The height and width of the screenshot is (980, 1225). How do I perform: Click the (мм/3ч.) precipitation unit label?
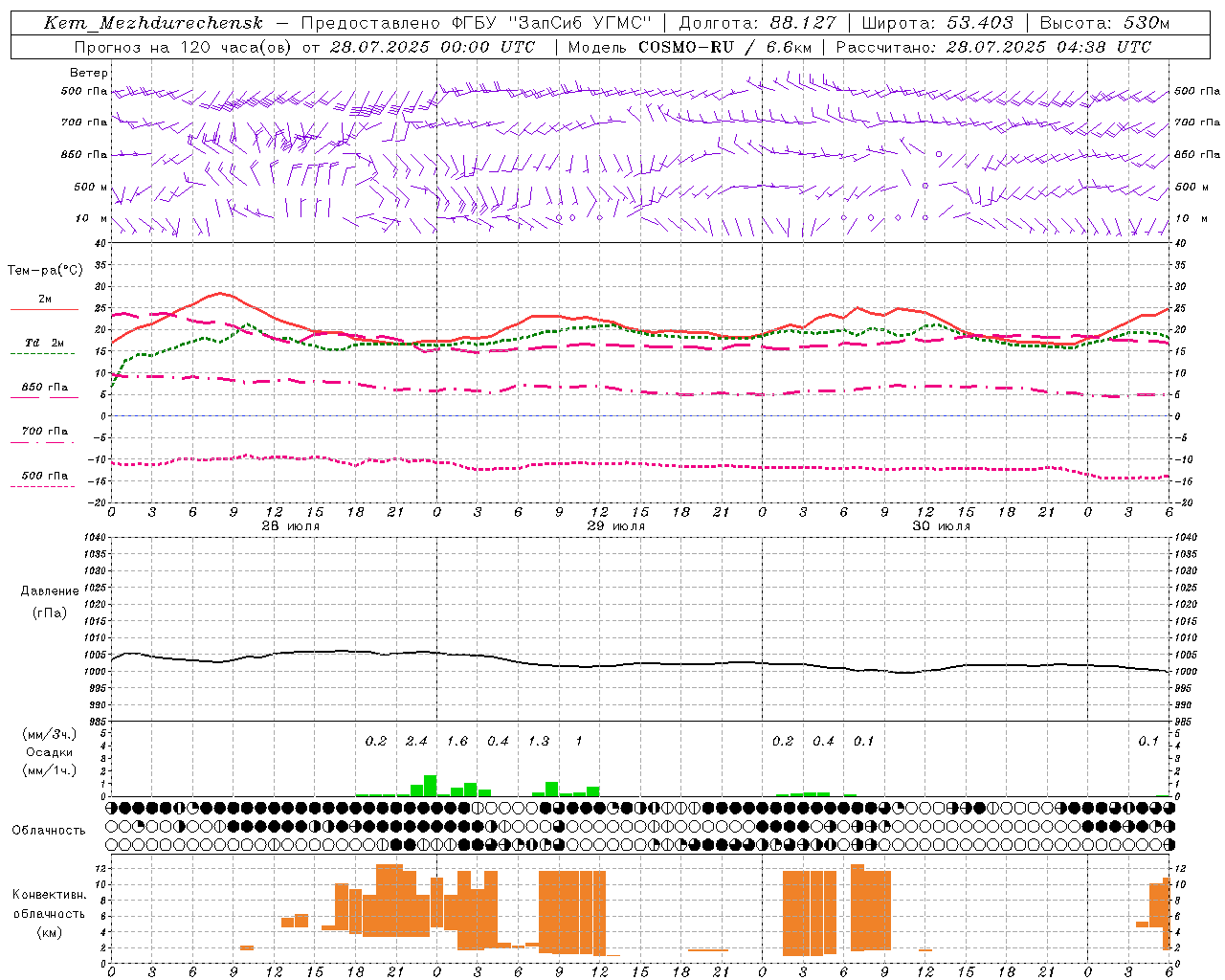[50, 734]
